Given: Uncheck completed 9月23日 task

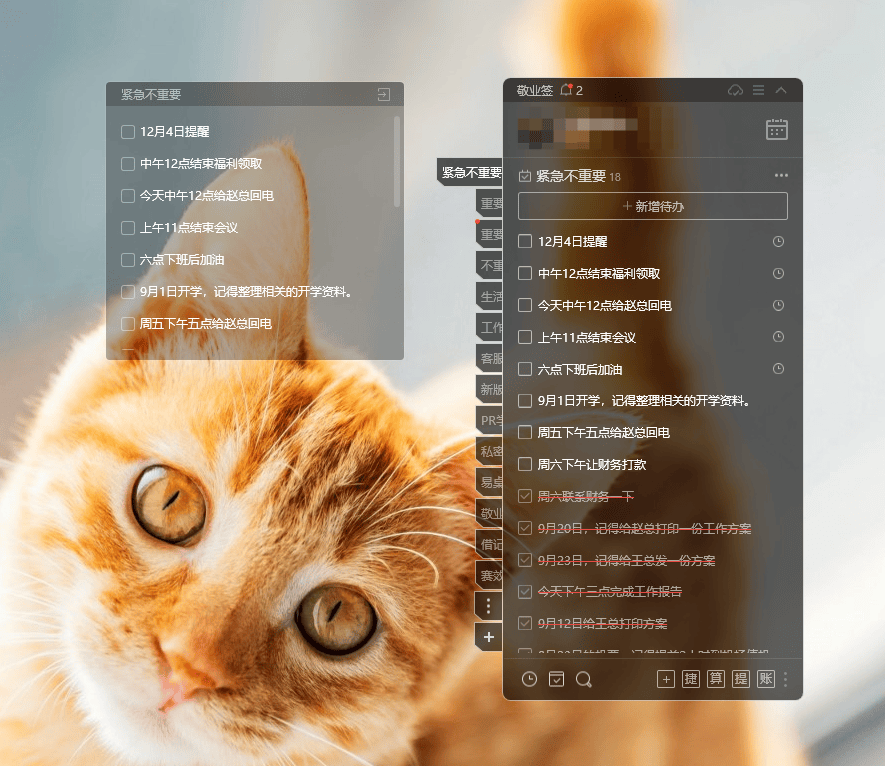Looking at the screenshot, I should (525, 560).
